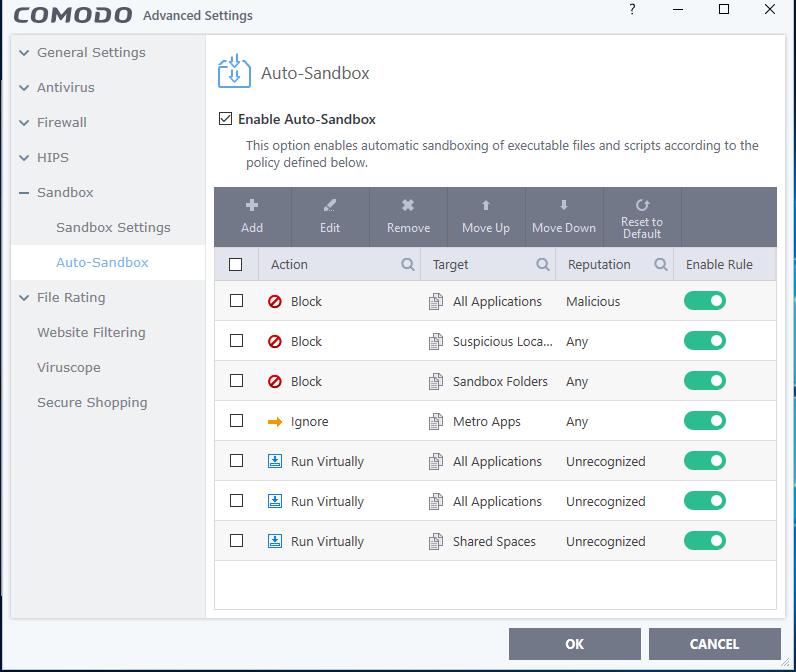Disable the Metro Apps ignore rule switch
The height and width of the screenshot is (672, 796).
(x=705, y=421)
